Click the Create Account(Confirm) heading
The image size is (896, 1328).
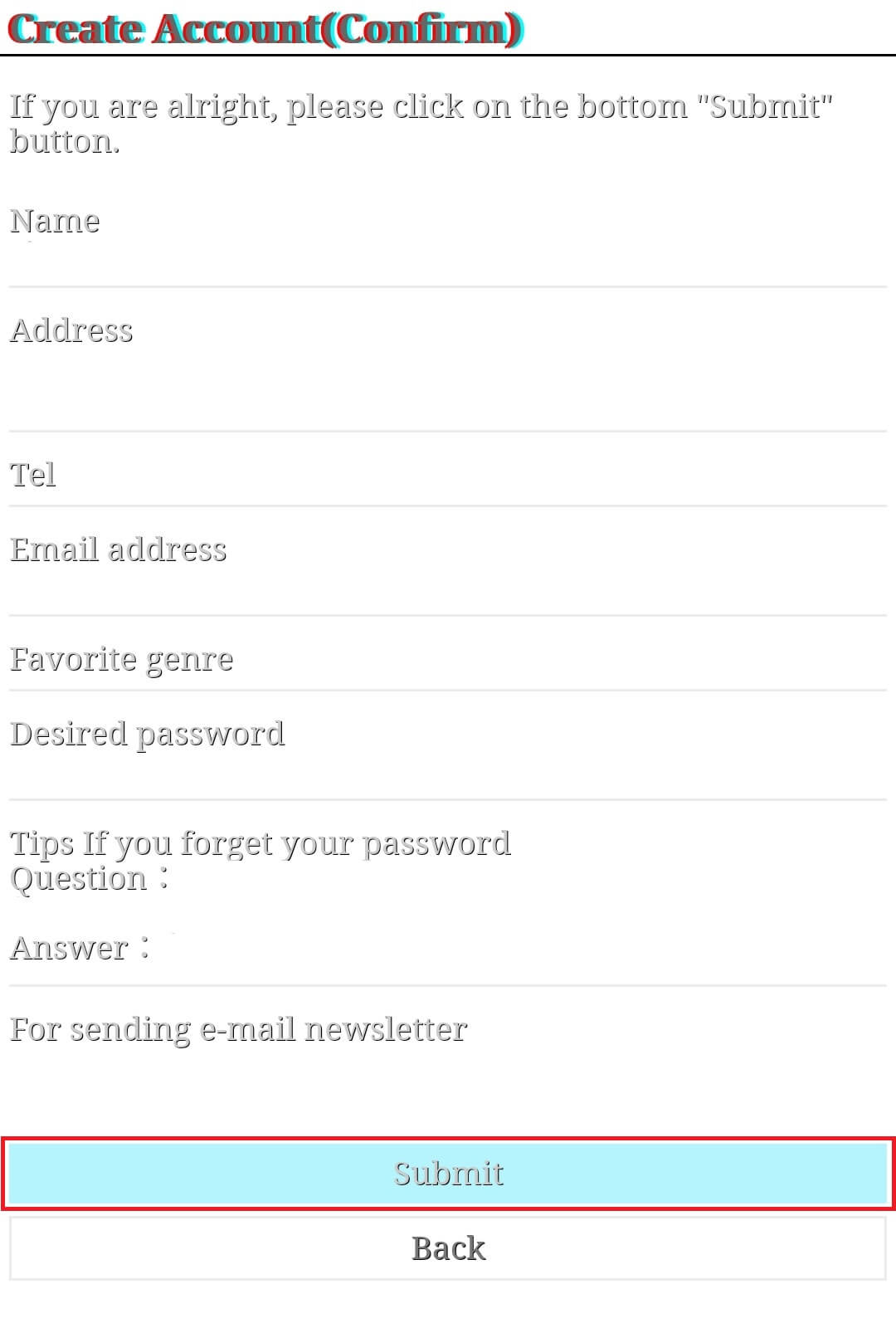click(265, 30)
